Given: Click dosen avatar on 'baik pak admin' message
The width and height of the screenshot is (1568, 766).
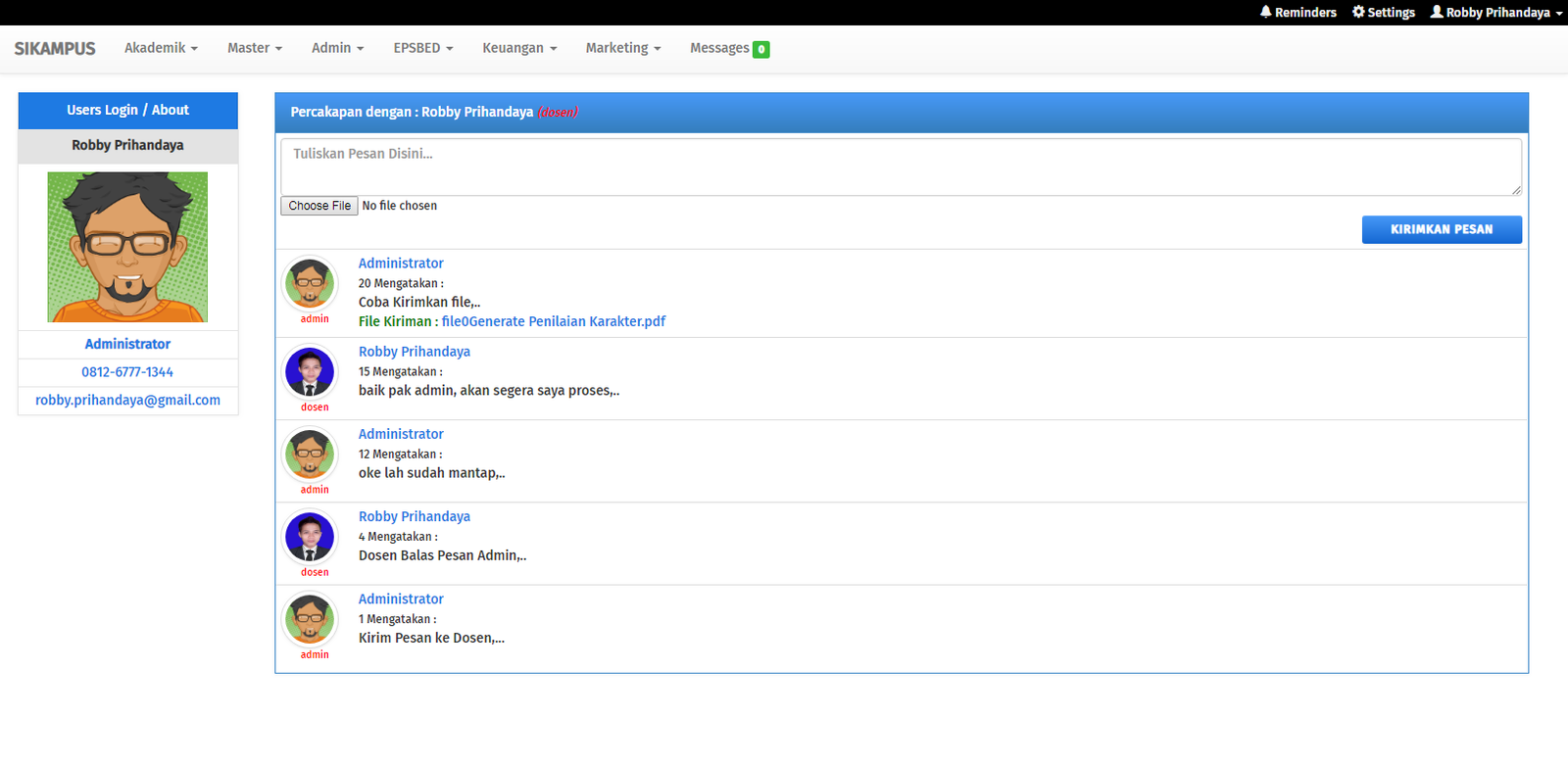Looking at the screenshot, I should point(310,371).
